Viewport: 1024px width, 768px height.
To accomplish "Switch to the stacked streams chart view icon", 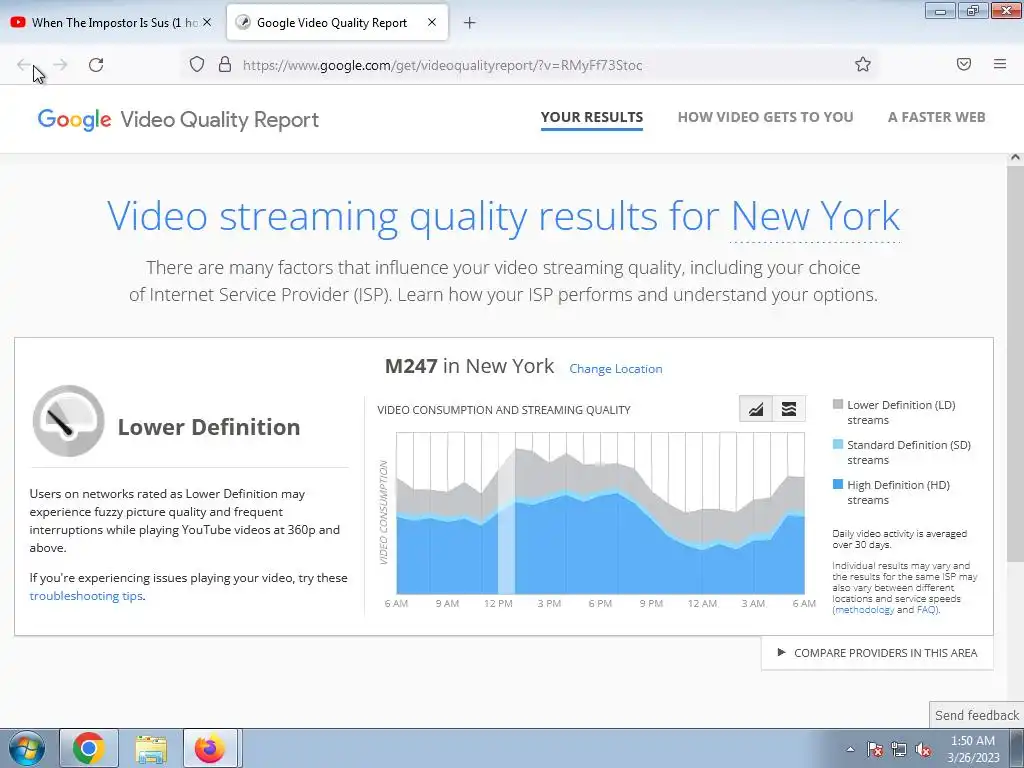I will pos(789,409).
